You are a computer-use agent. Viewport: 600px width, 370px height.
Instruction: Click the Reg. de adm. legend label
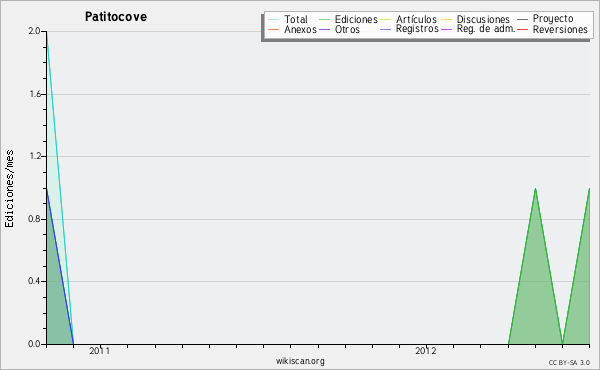[486, 29]
